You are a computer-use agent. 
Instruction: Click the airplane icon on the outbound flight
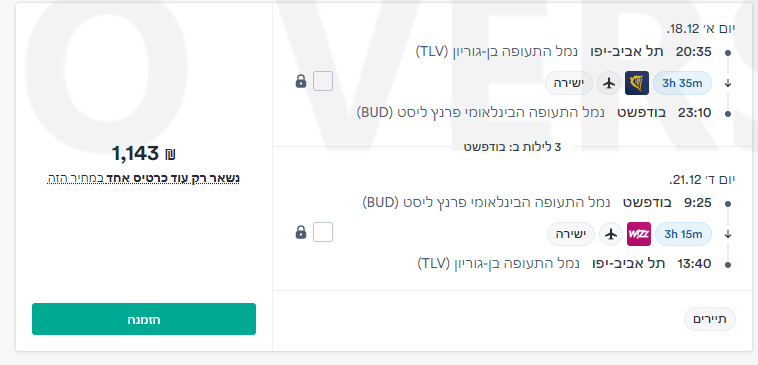(609, 83)
